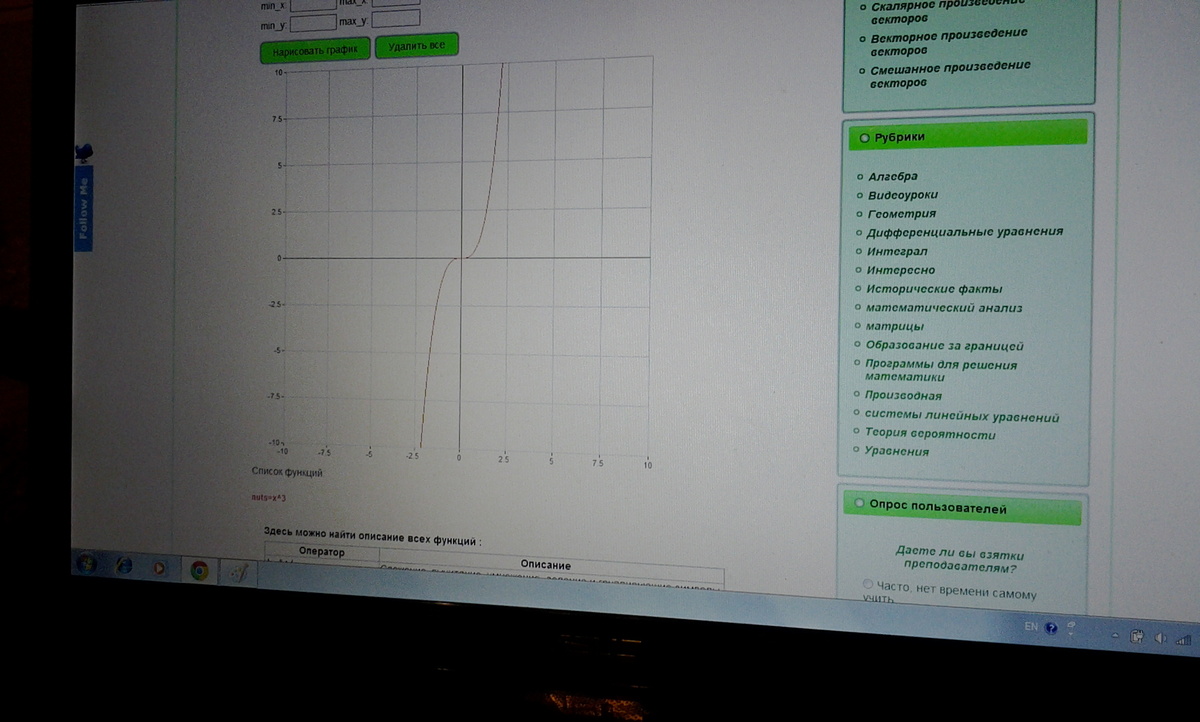Open the "Дифференциальные уравнения" category

click(x=965, y=232)
